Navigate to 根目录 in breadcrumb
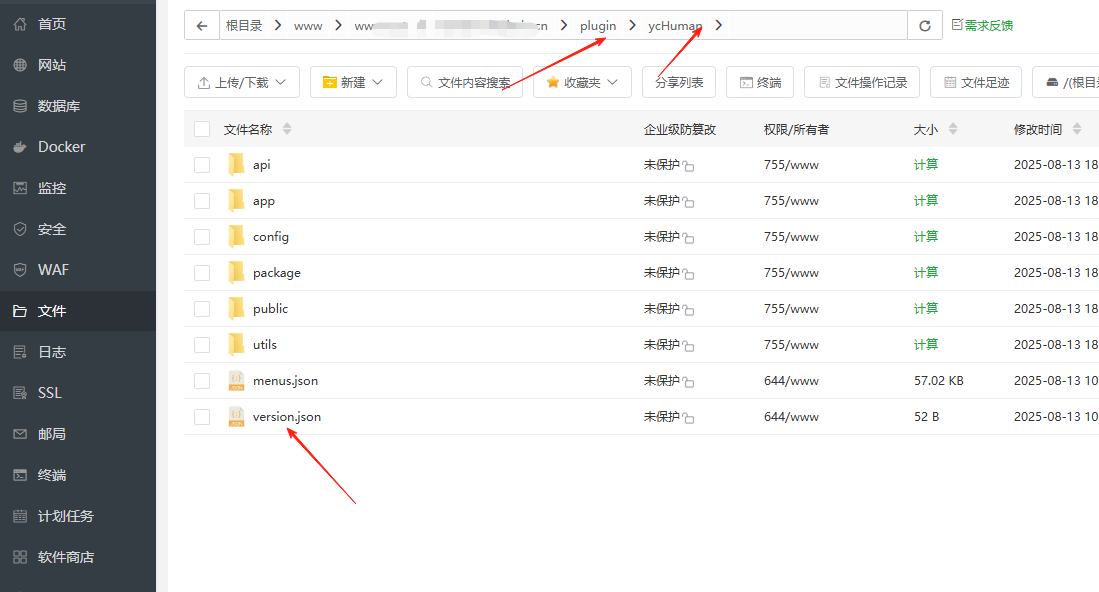The image size is (1099, 592). pyautogui.click(x=244, y=26)
